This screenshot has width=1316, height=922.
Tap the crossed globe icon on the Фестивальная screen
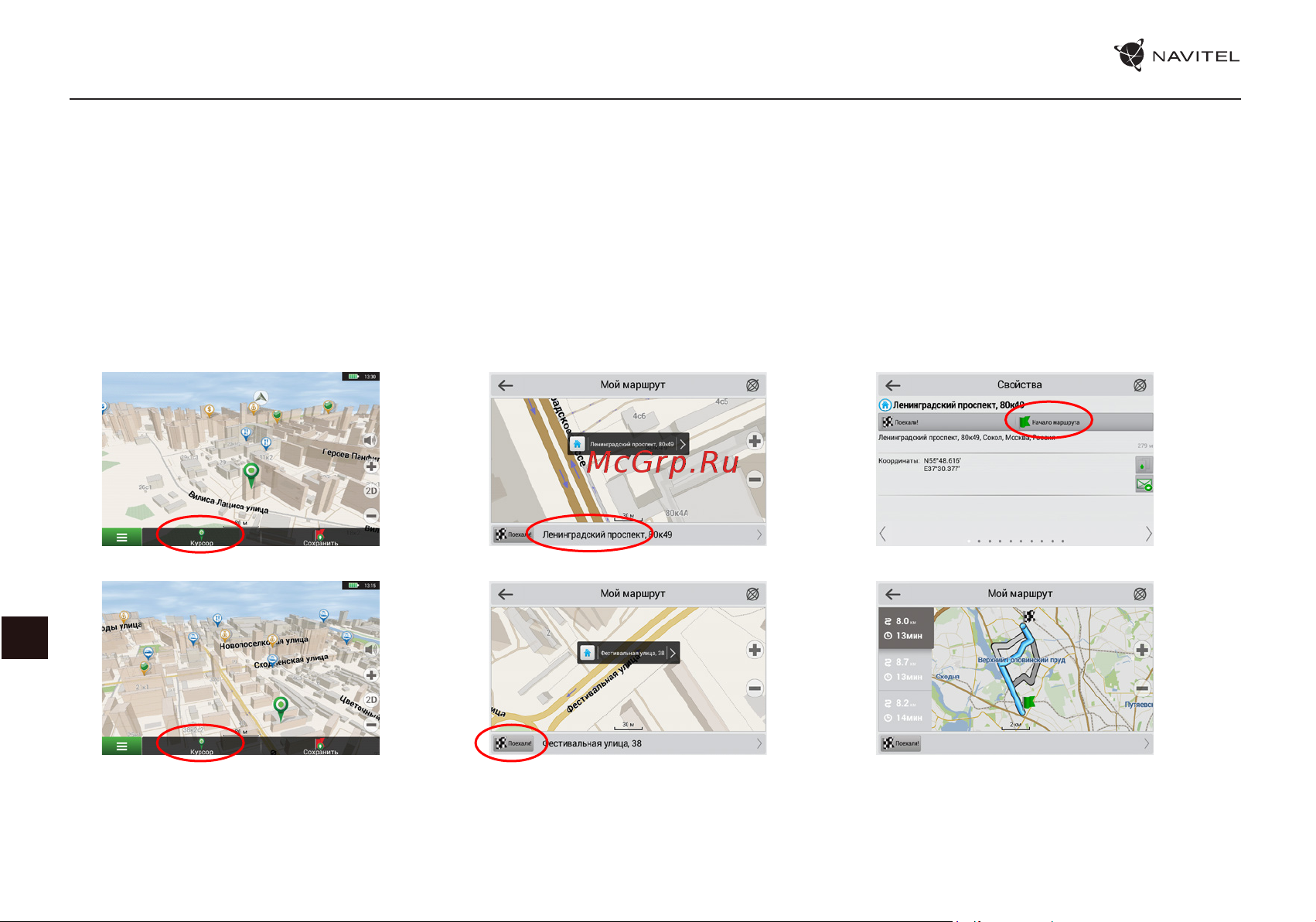click(x=752, y=594)
